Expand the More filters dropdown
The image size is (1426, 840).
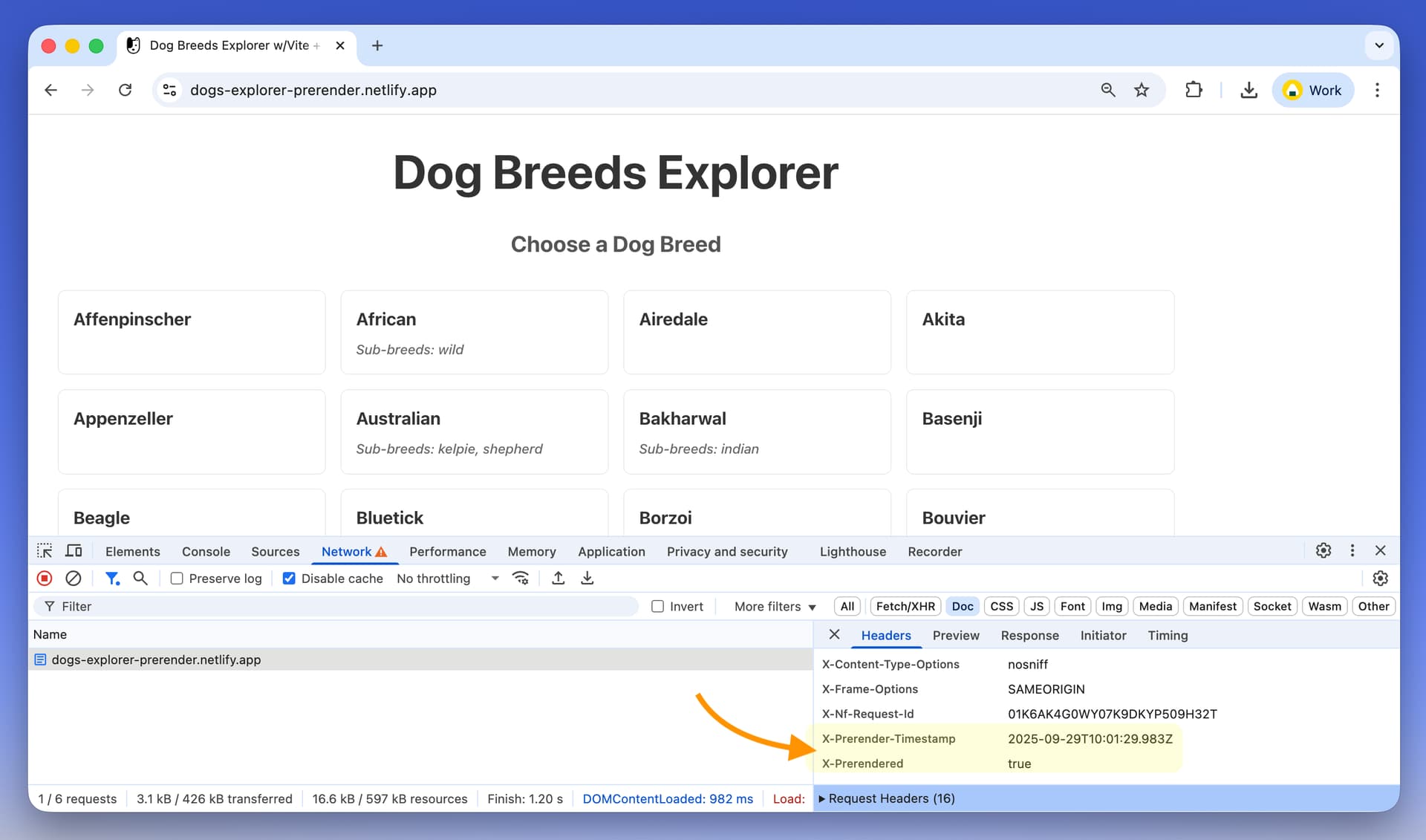click(775, 607)
